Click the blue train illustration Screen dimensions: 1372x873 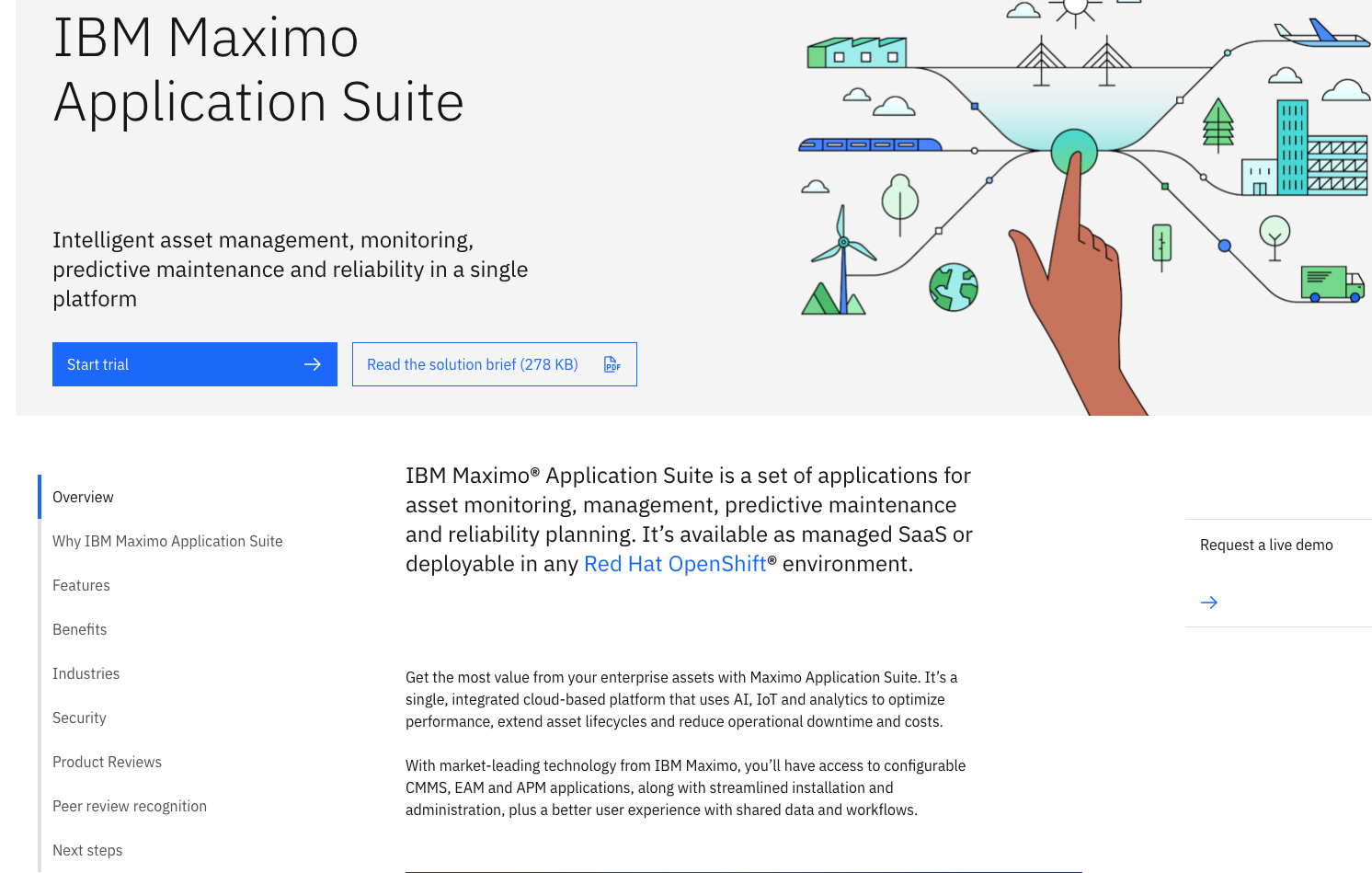(x=869, y=144)
